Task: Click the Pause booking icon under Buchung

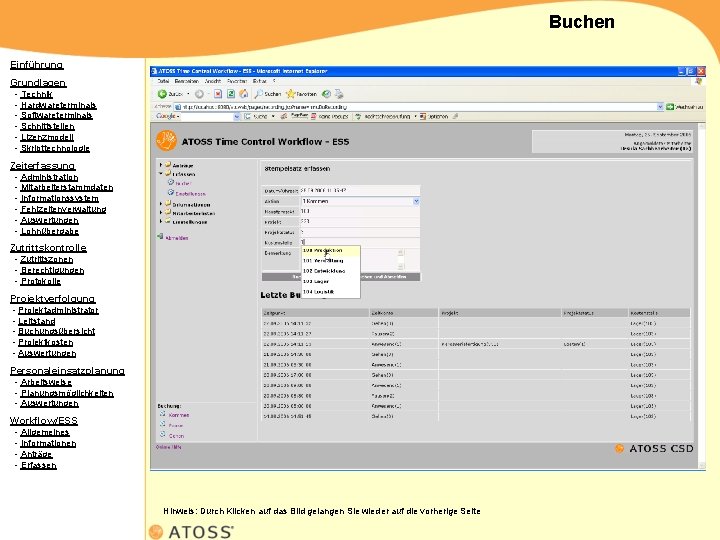Action: 163,424
